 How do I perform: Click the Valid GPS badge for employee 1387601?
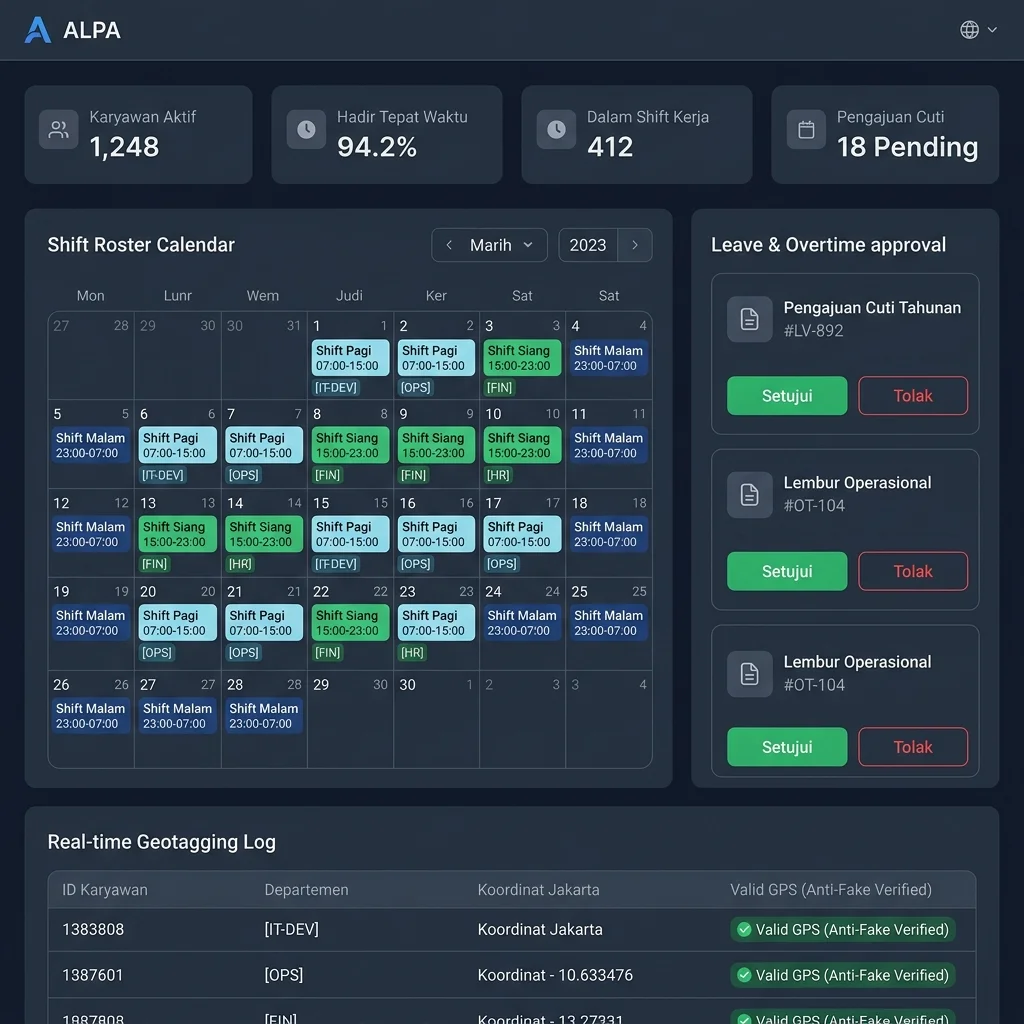click(843, 975)
